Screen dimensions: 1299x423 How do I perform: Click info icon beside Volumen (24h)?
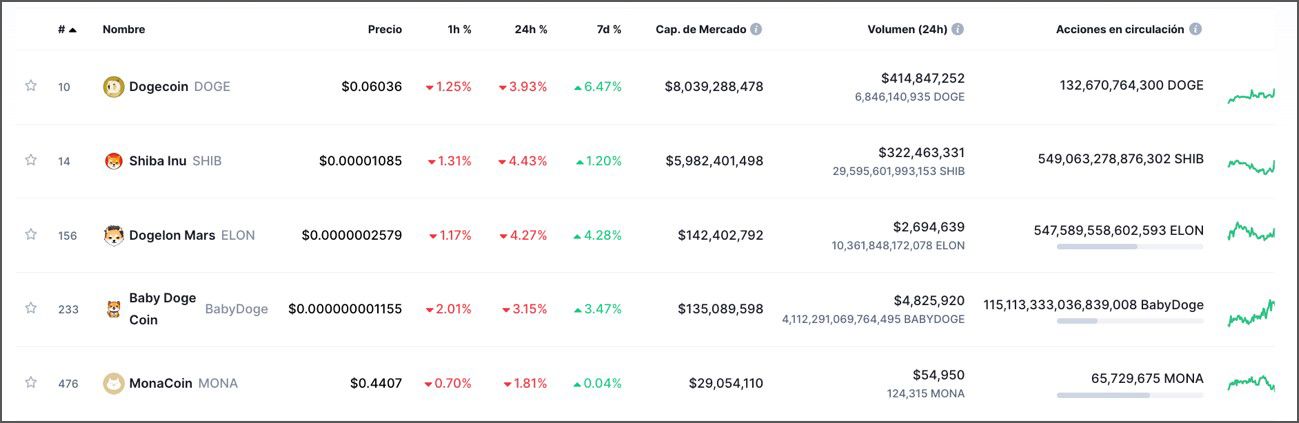coord(958,29)
